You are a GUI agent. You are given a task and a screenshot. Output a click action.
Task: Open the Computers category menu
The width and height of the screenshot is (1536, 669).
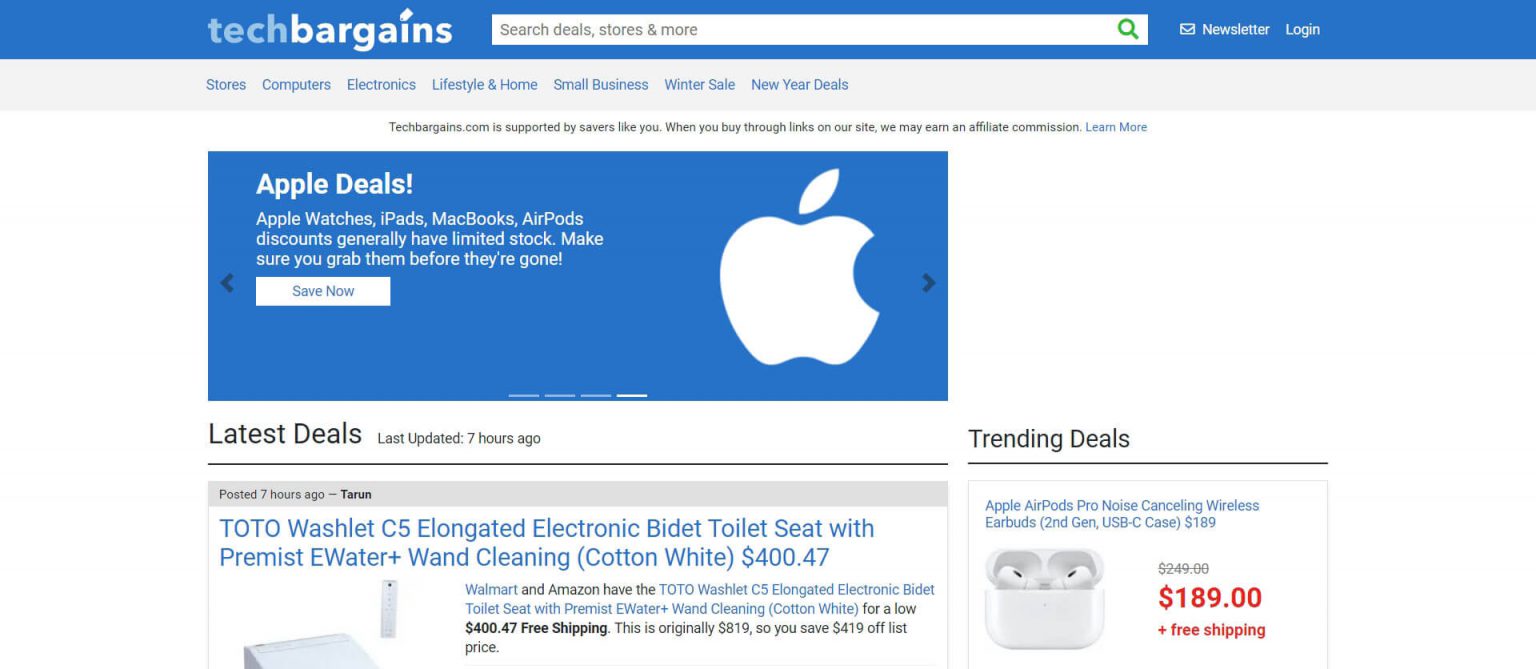click(296, 85)
